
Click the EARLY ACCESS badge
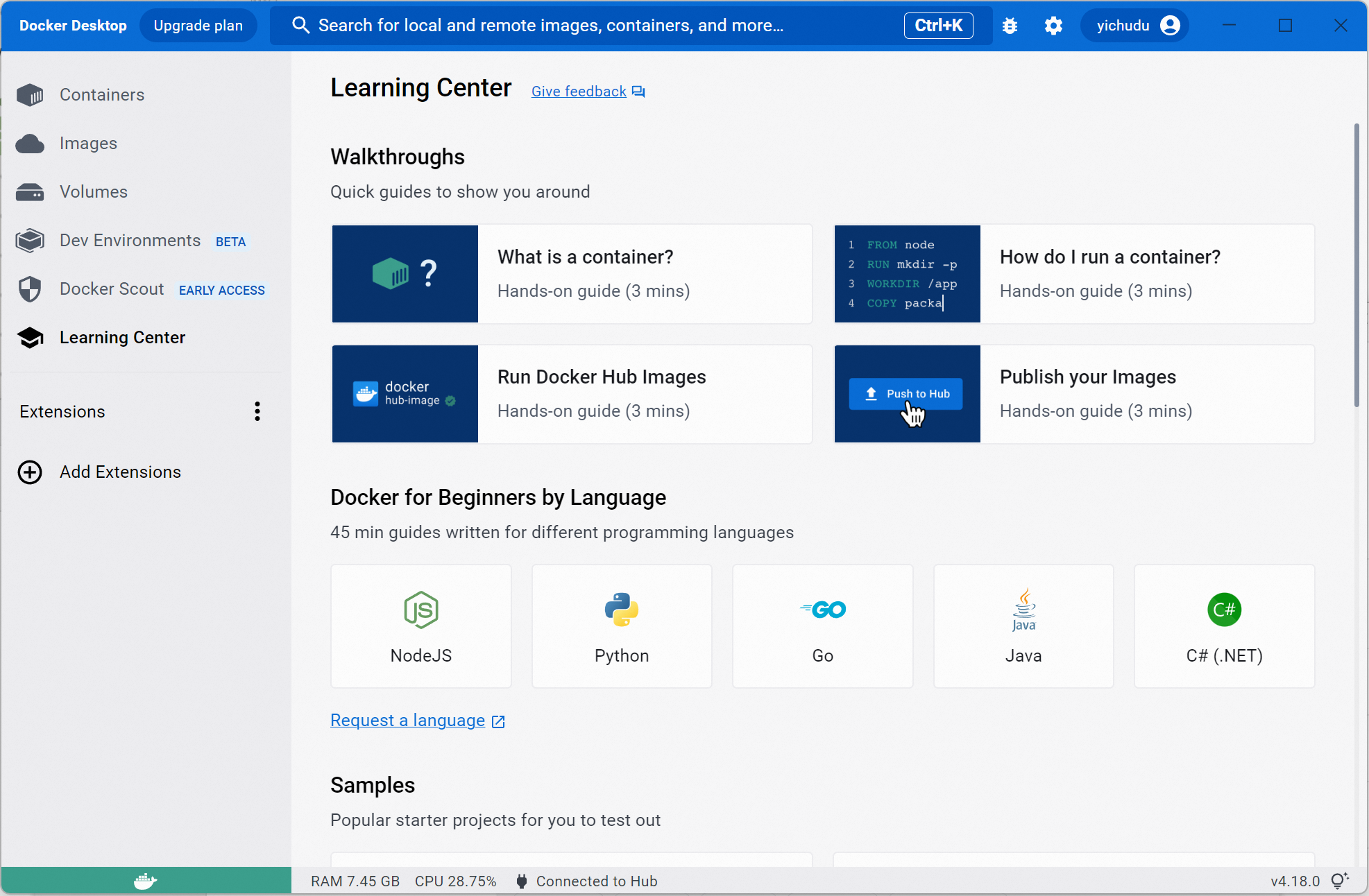pyautogui.click(x=222, y=291)
